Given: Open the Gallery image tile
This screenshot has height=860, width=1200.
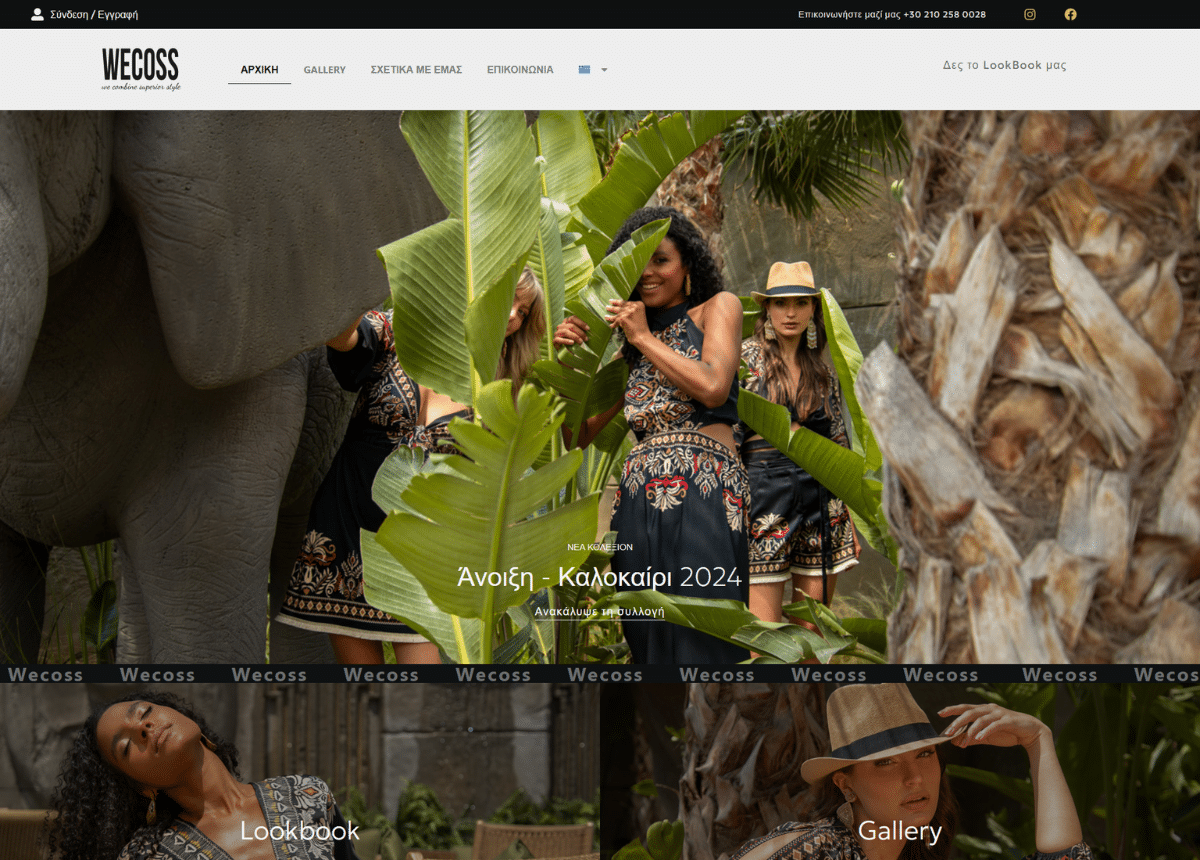Looking at the screenshot, I should [900, 772].
